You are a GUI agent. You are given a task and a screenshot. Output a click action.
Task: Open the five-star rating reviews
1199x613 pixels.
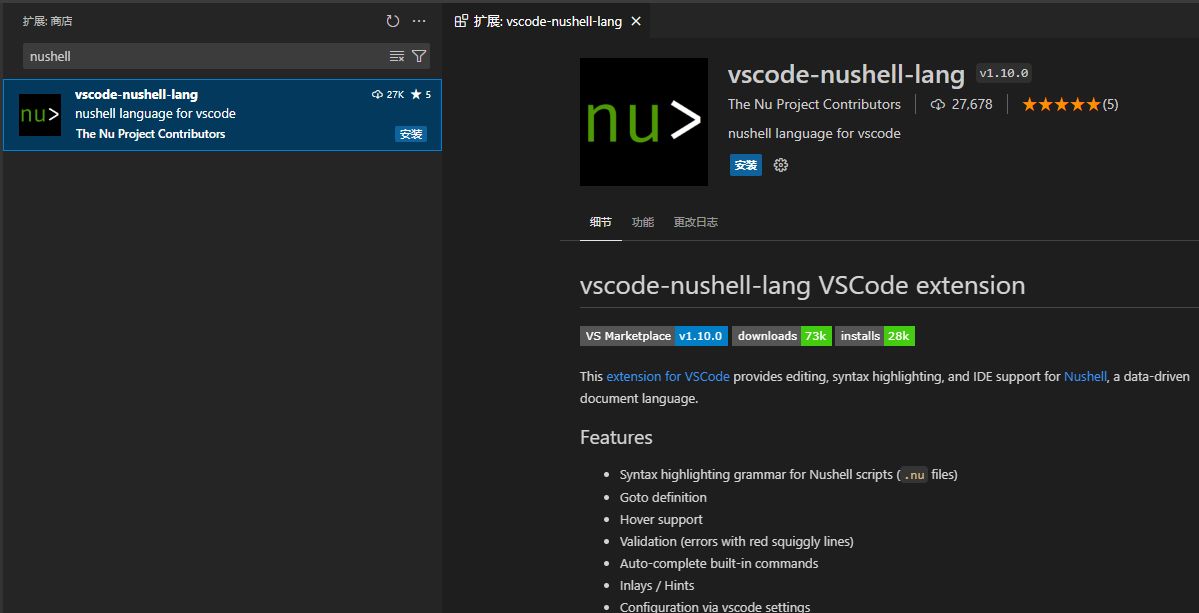point(1070,105)
